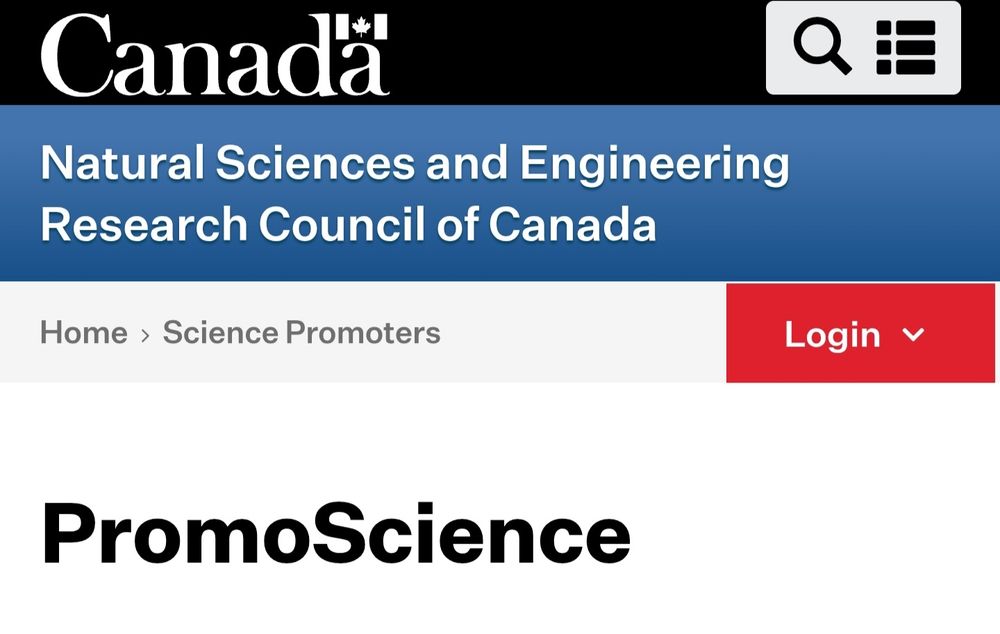
Task: Go to the Home breadcrumb link
Action: pos(84,332)
